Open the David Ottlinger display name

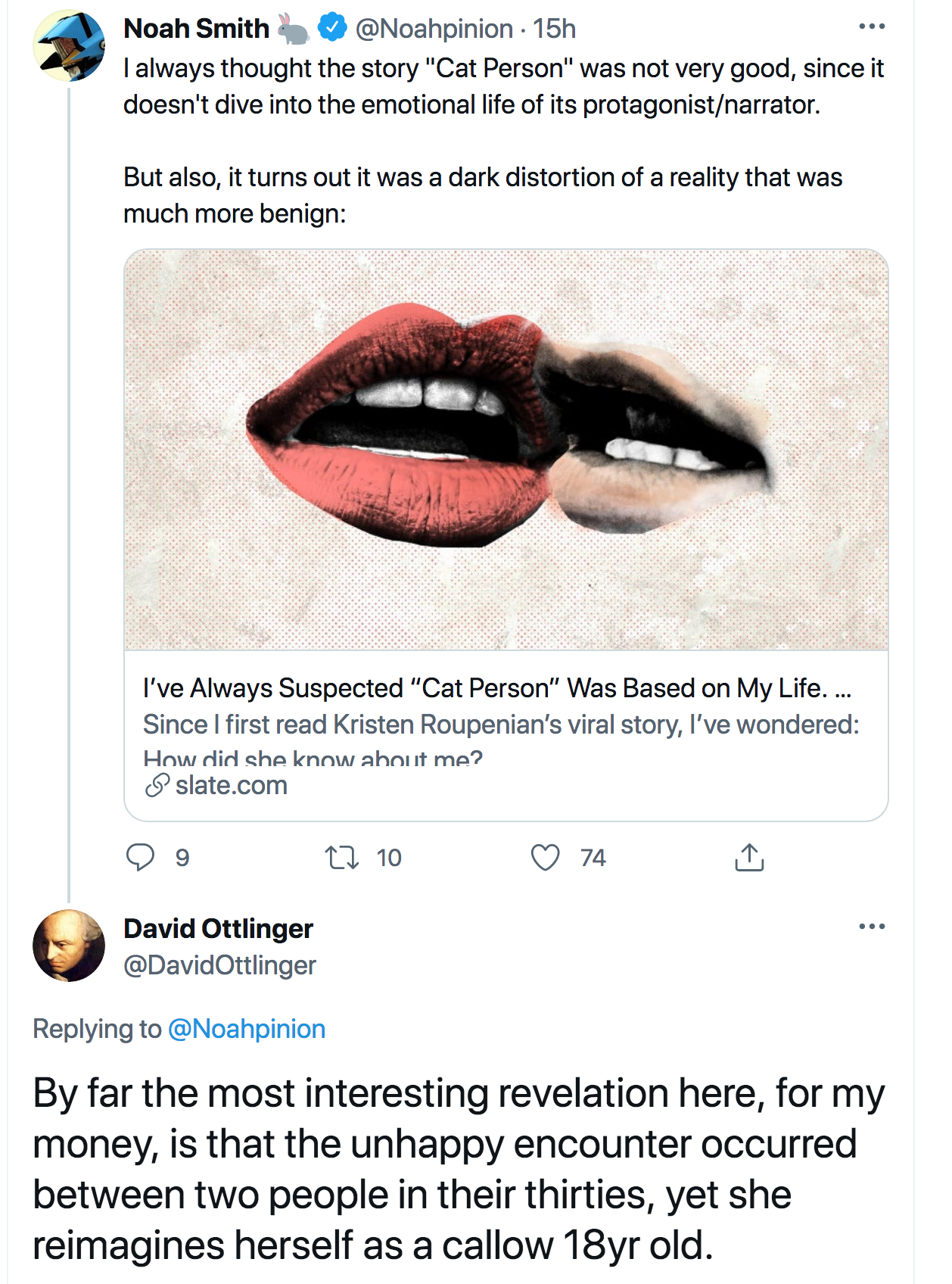(x=218, y=929)
